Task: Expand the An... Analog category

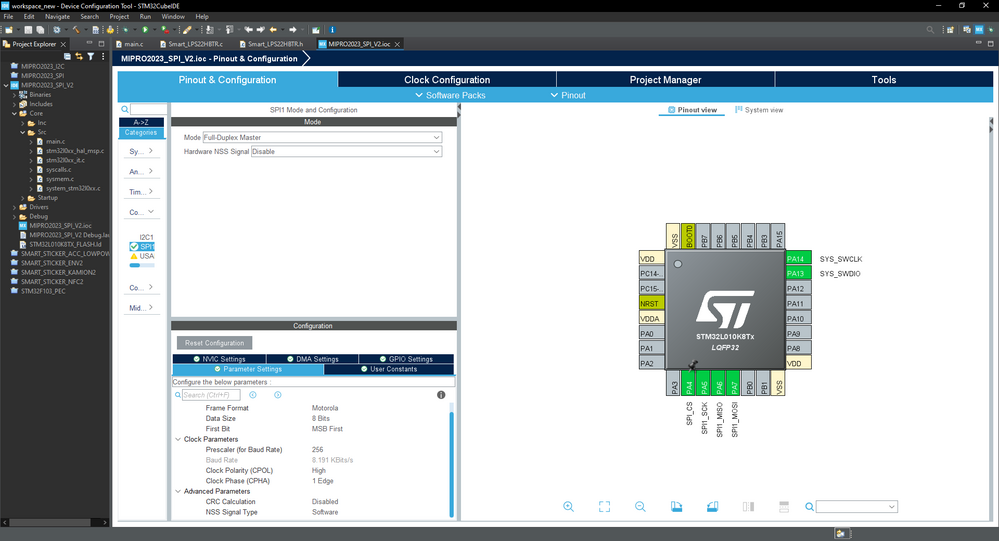Action: coord(141,171)
